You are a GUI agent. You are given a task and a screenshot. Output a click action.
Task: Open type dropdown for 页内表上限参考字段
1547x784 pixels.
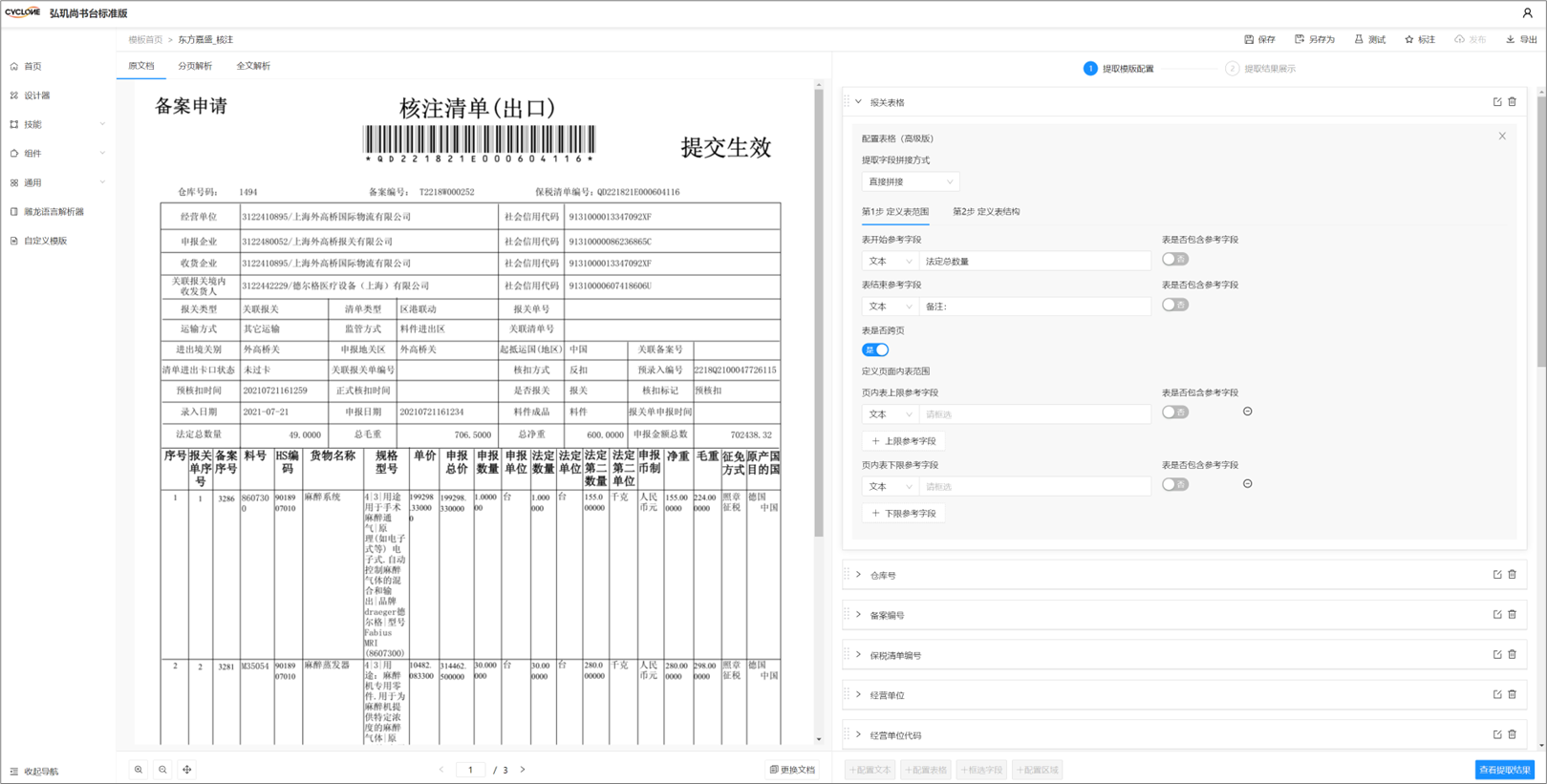click(891, 414)
